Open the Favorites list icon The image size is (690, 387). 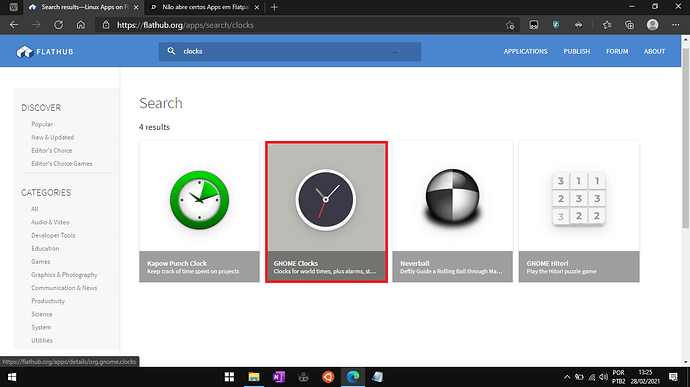(607, 25)
